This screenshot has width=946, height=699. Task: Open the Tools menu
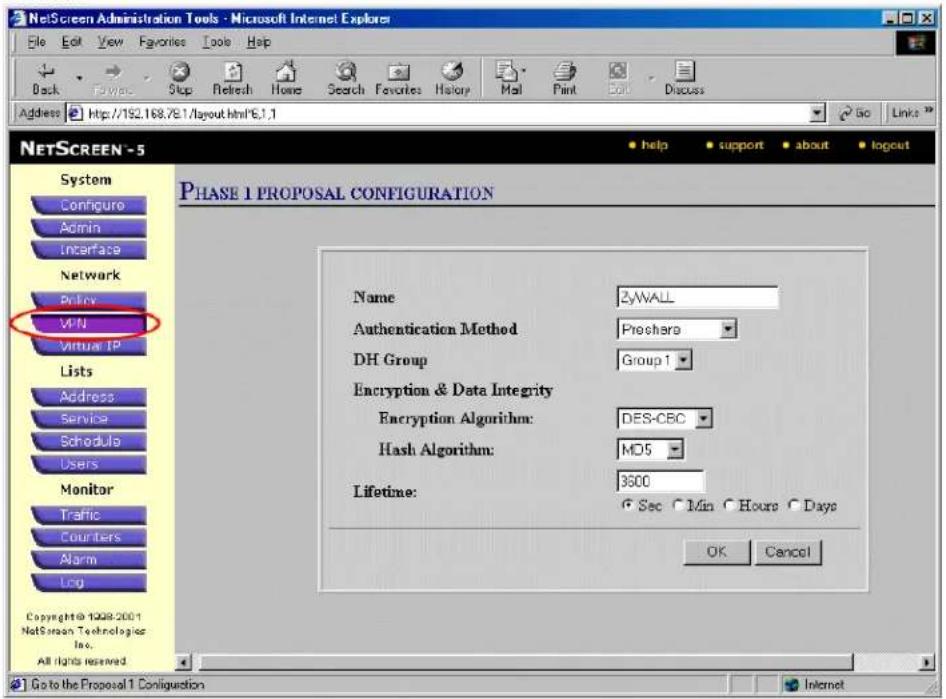click(217, 42)
